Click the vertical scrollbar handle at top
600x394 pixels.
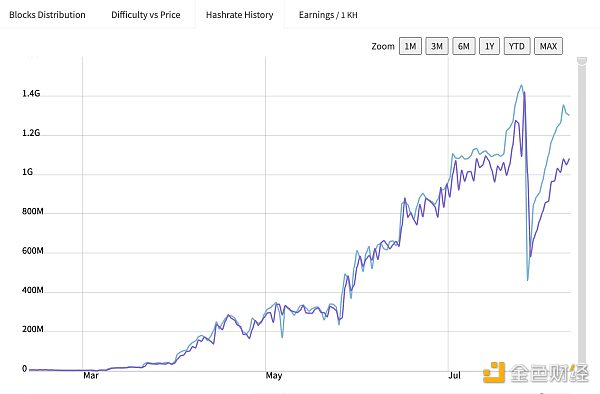point(582,61)
